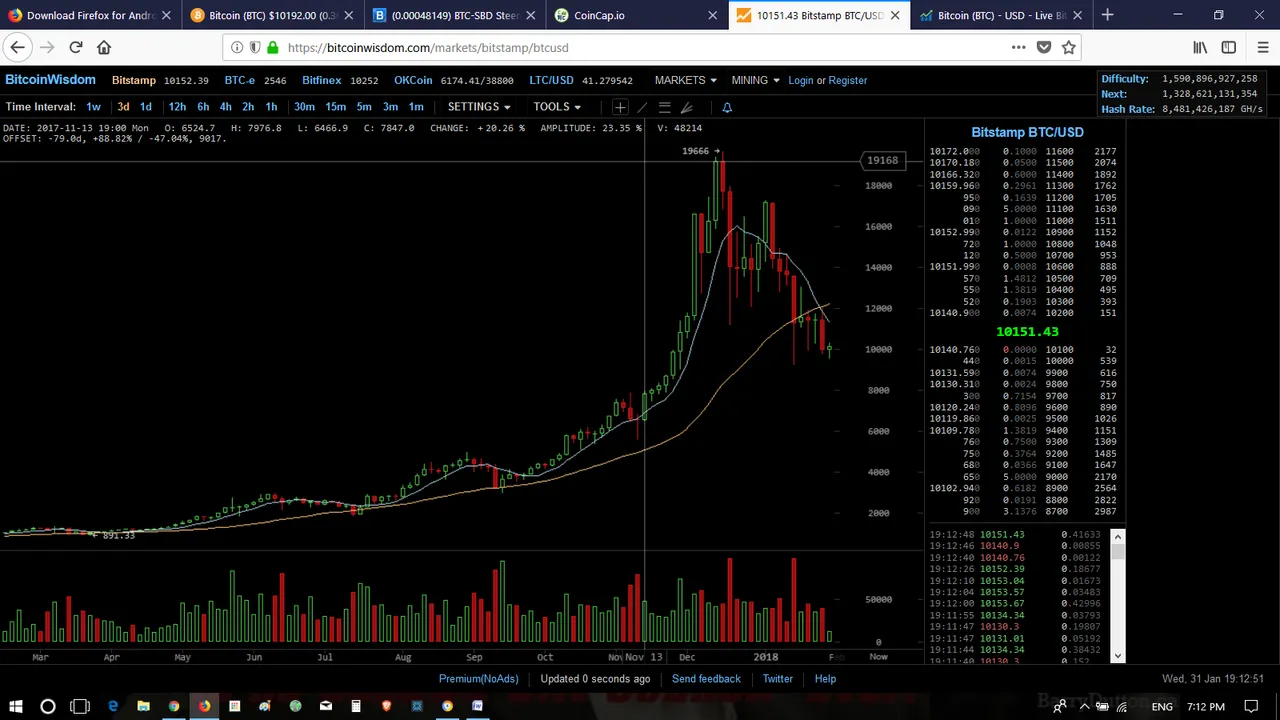Image resolution: width=1280 pixels, height=720 pixels.
Task: Open Windows Start menu
Action: click(x=16, y=706)
